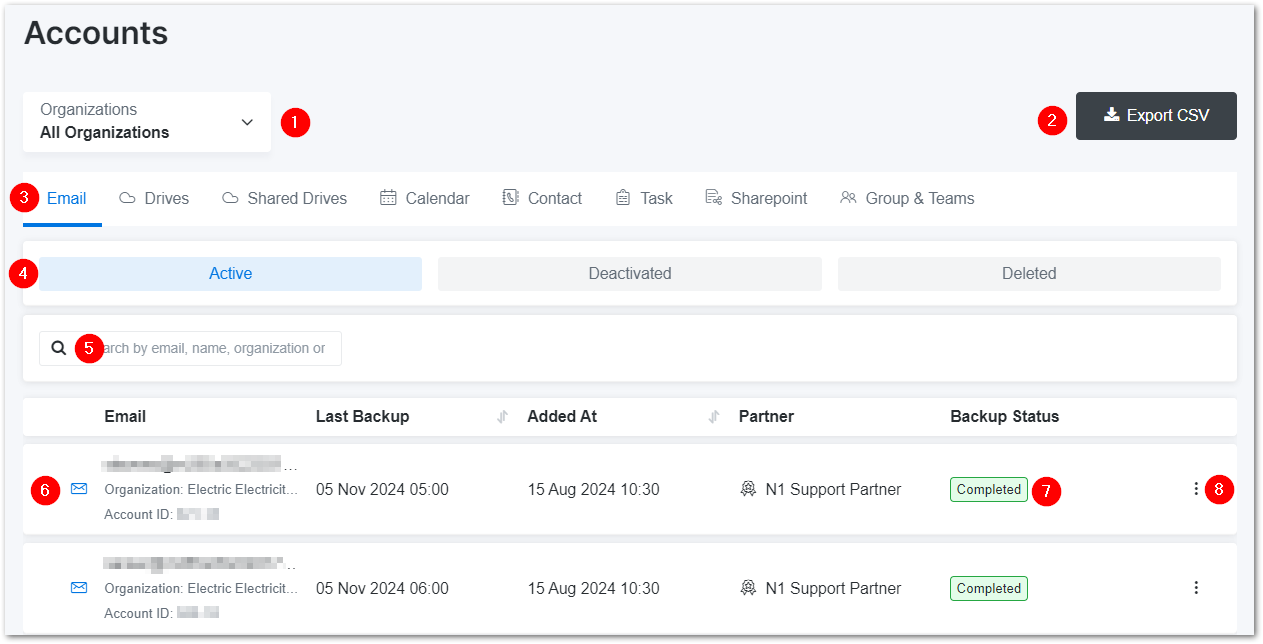Sort by Added At column arrows
Viewport: 1263px width, 644px height.
[714, 417]
